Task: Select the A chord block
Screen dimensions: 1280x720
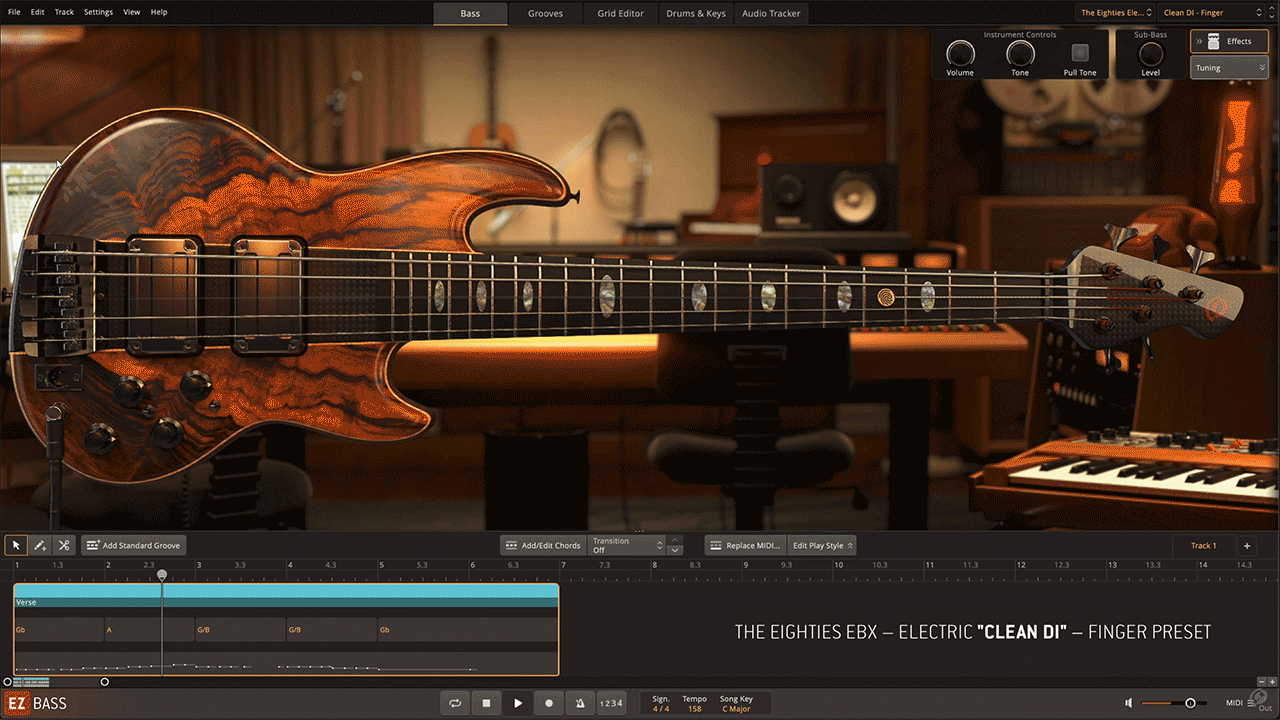Action: coord(149,630)
